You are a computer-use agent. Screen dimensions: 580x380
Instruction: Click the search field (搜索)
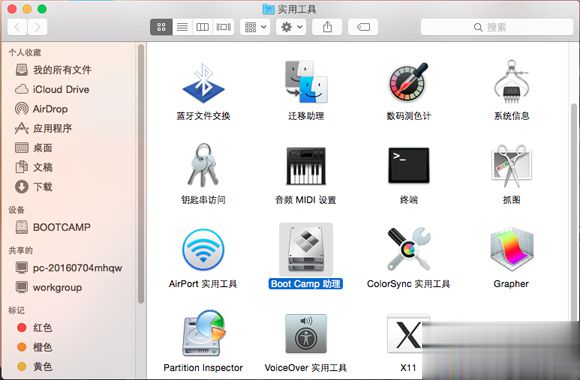(x=496, y=27)
